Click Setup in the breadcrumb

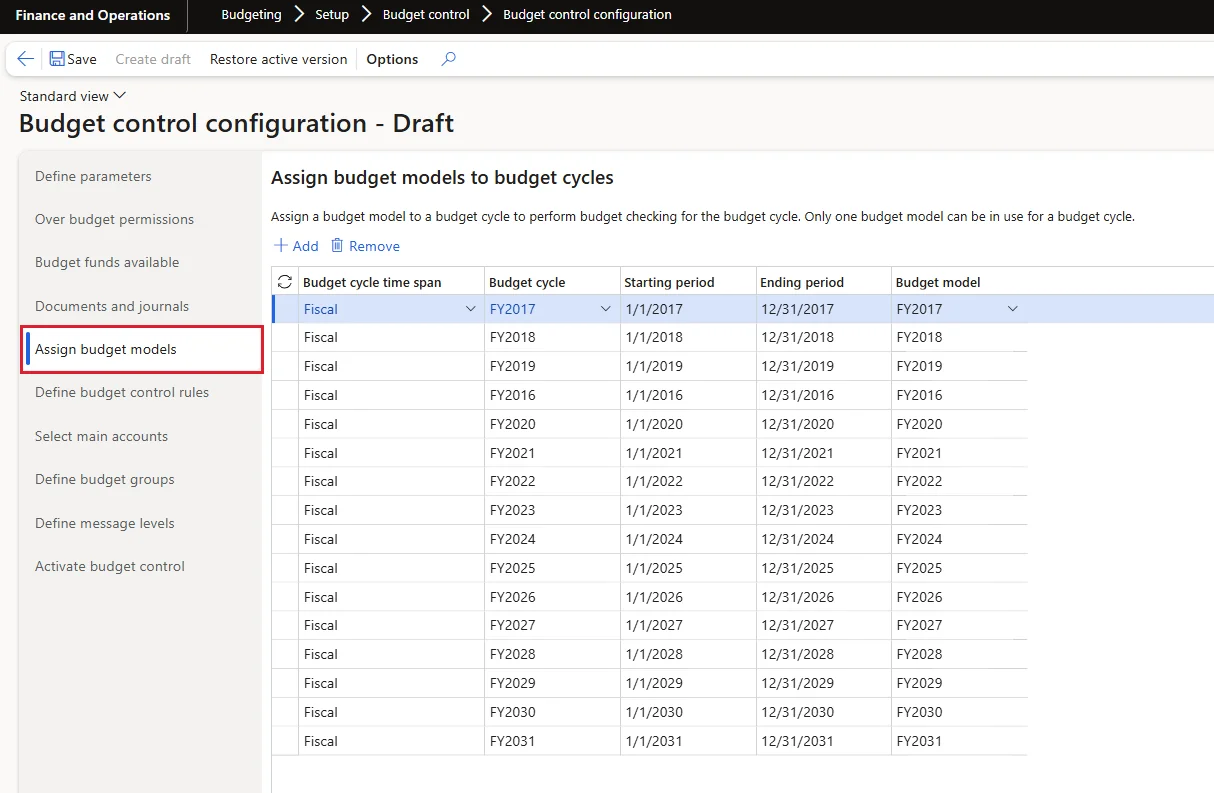point(332,14)
